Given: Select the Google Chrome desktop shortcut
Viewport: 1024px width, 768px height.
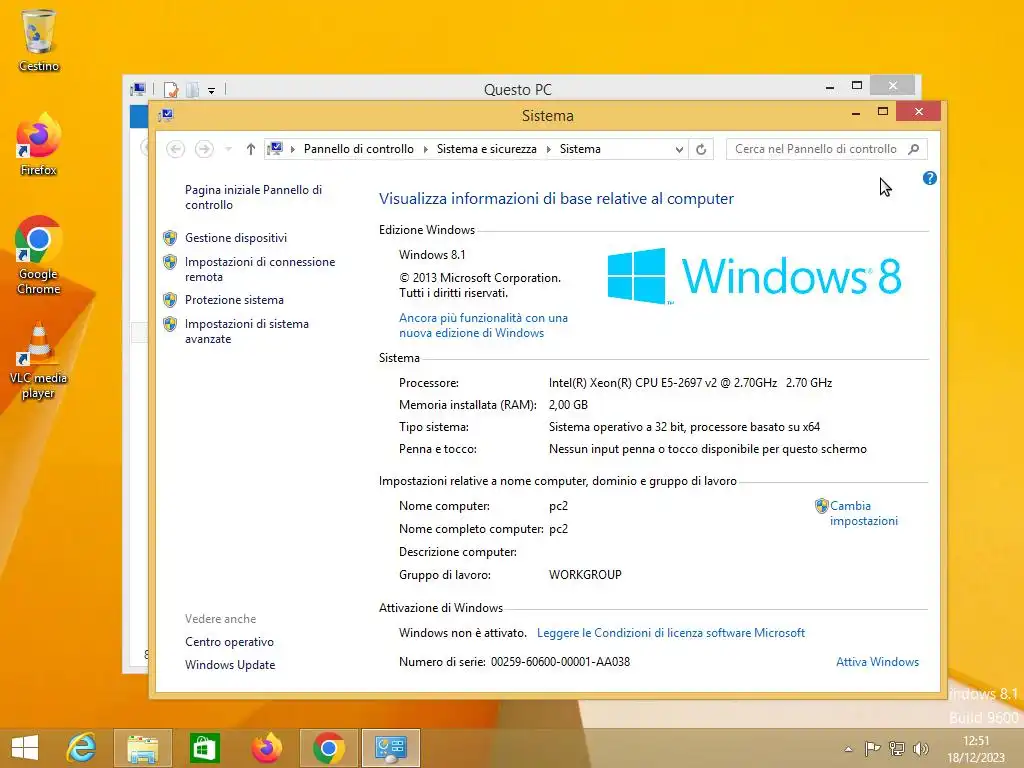Looking at the screenshot, I should [39, 255].
